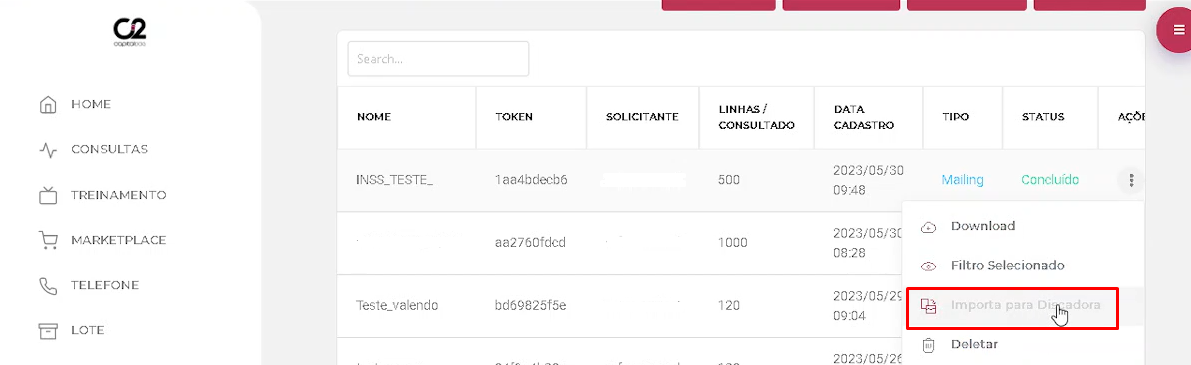This screenshot has height=365, width=1191.
Task: Click the Search input field
Action: click(x=438, y=58)
